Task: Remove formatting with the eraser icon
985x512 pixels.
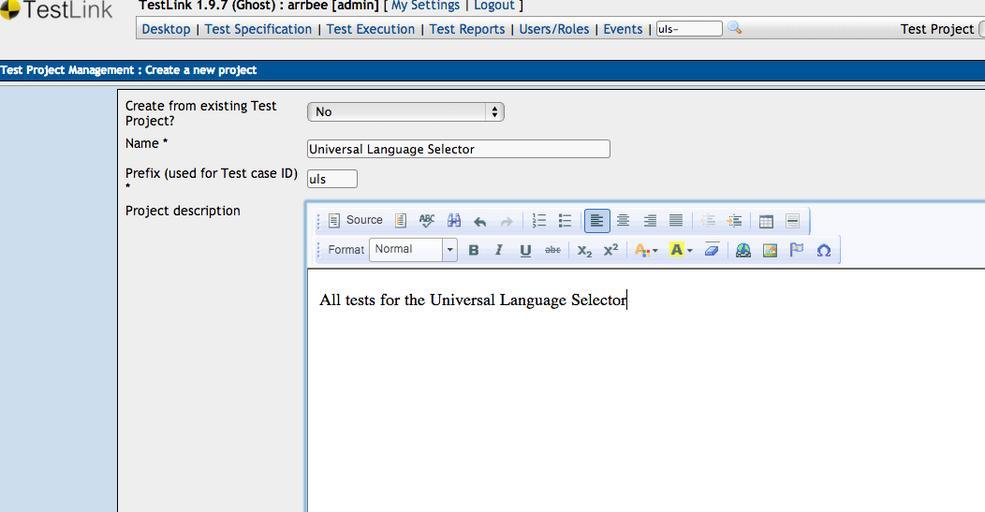Action: coord(712,249)
